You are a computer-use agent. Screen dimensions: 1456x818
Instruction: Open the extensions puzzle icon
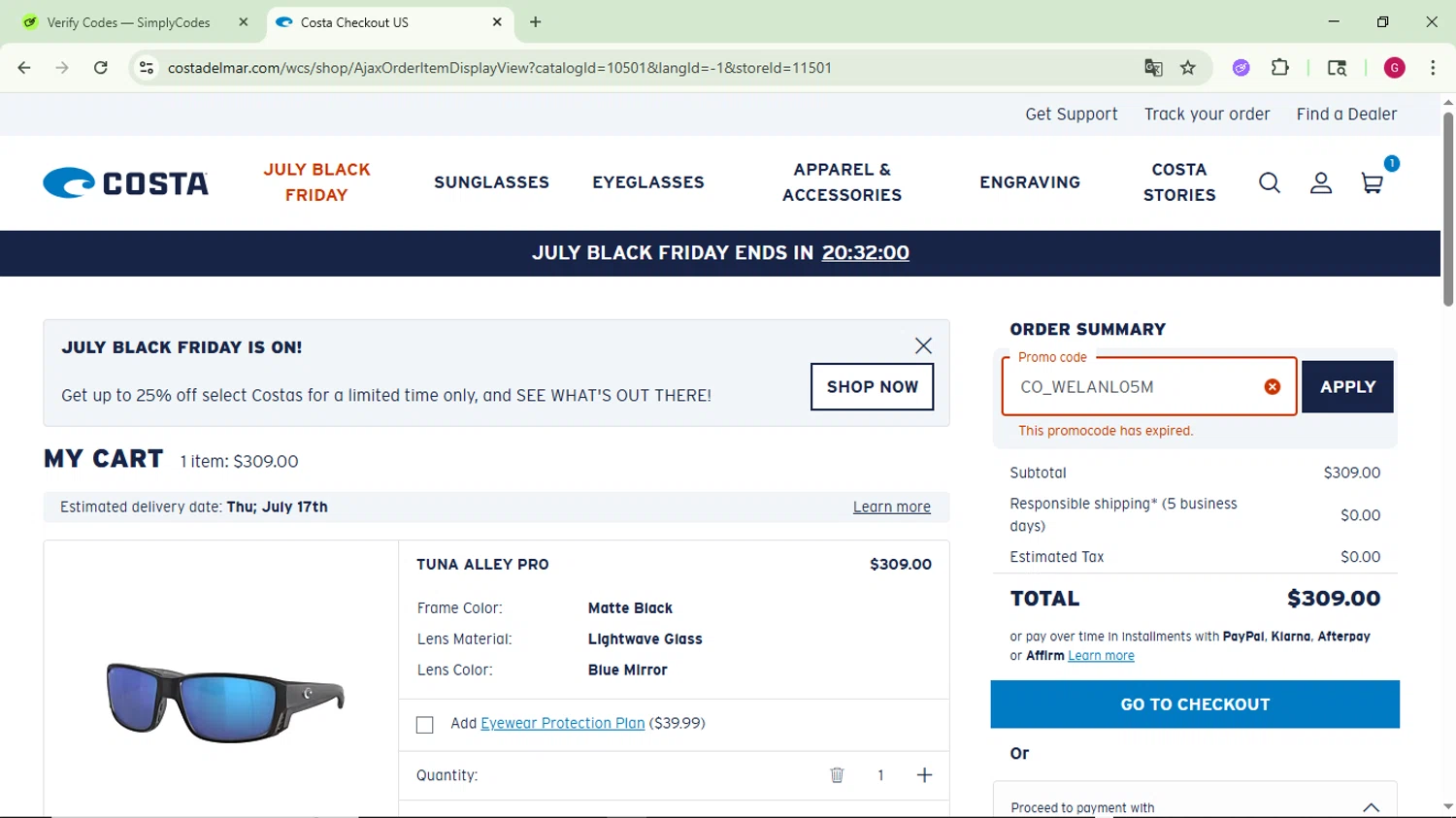[x=1280, y=68]
